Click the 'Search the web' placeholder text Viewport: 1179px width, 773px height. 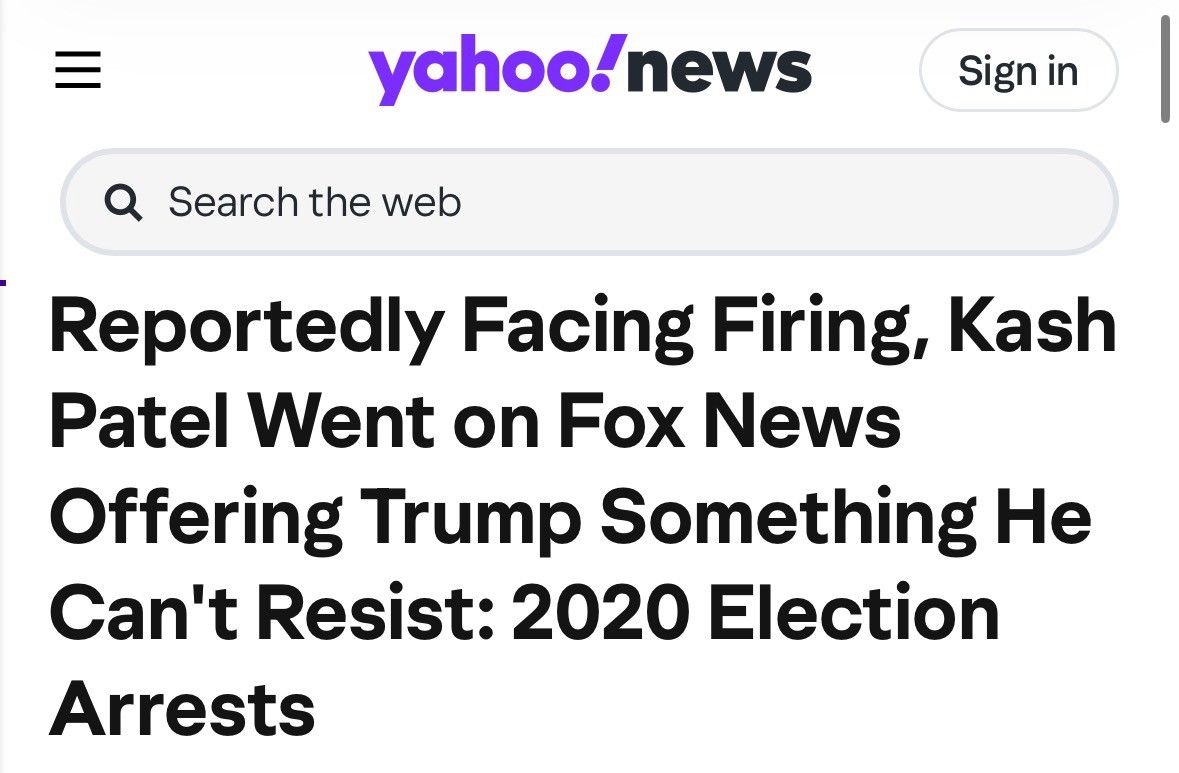click(314, 202)
